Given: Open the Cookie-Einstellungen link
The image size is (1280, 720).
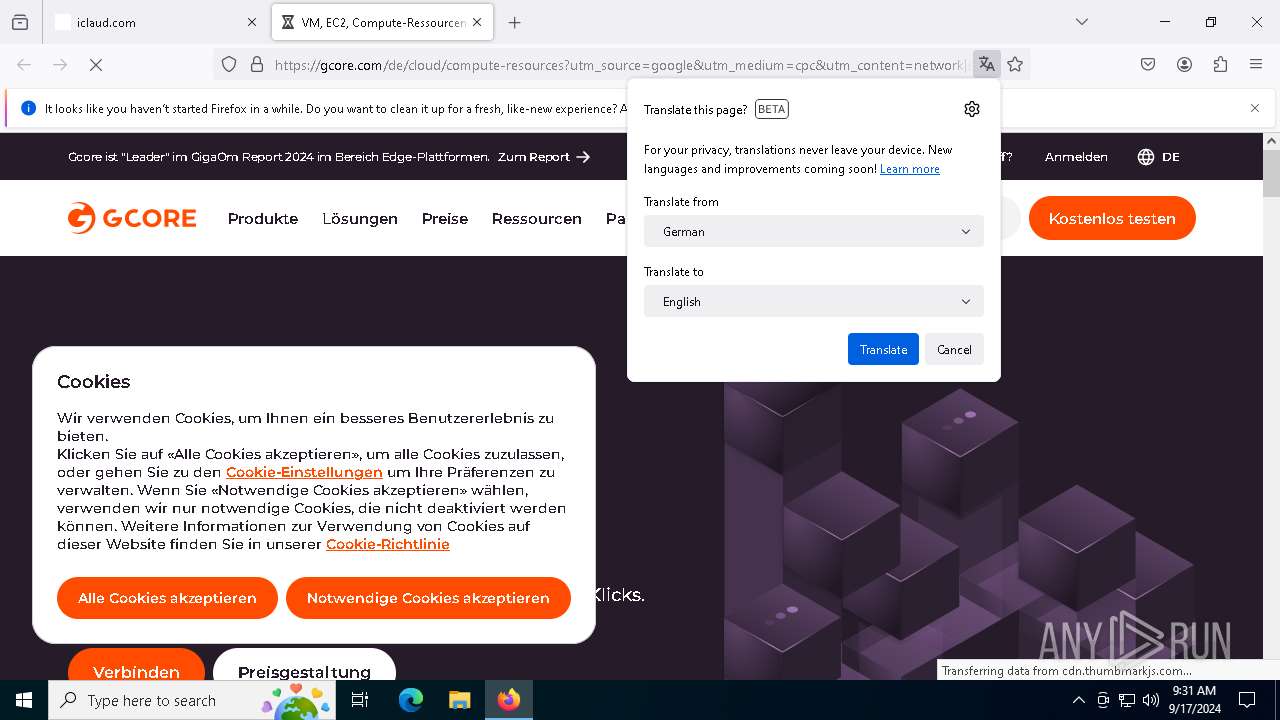Looking at the screenshot, I should click(x=304, y=472).
